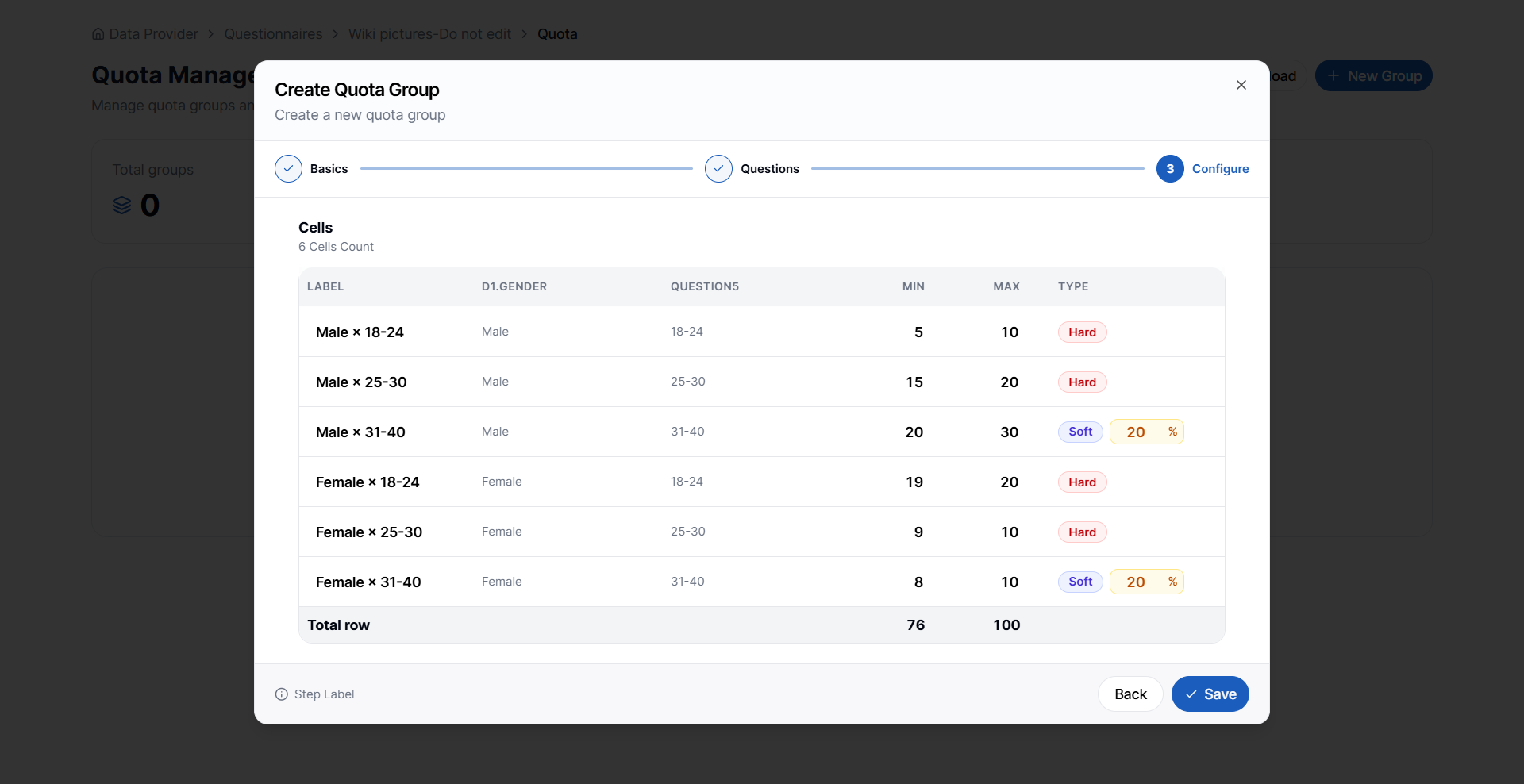
Task: Close the Create Quota Group dialog
Action: coord(1241,85)
